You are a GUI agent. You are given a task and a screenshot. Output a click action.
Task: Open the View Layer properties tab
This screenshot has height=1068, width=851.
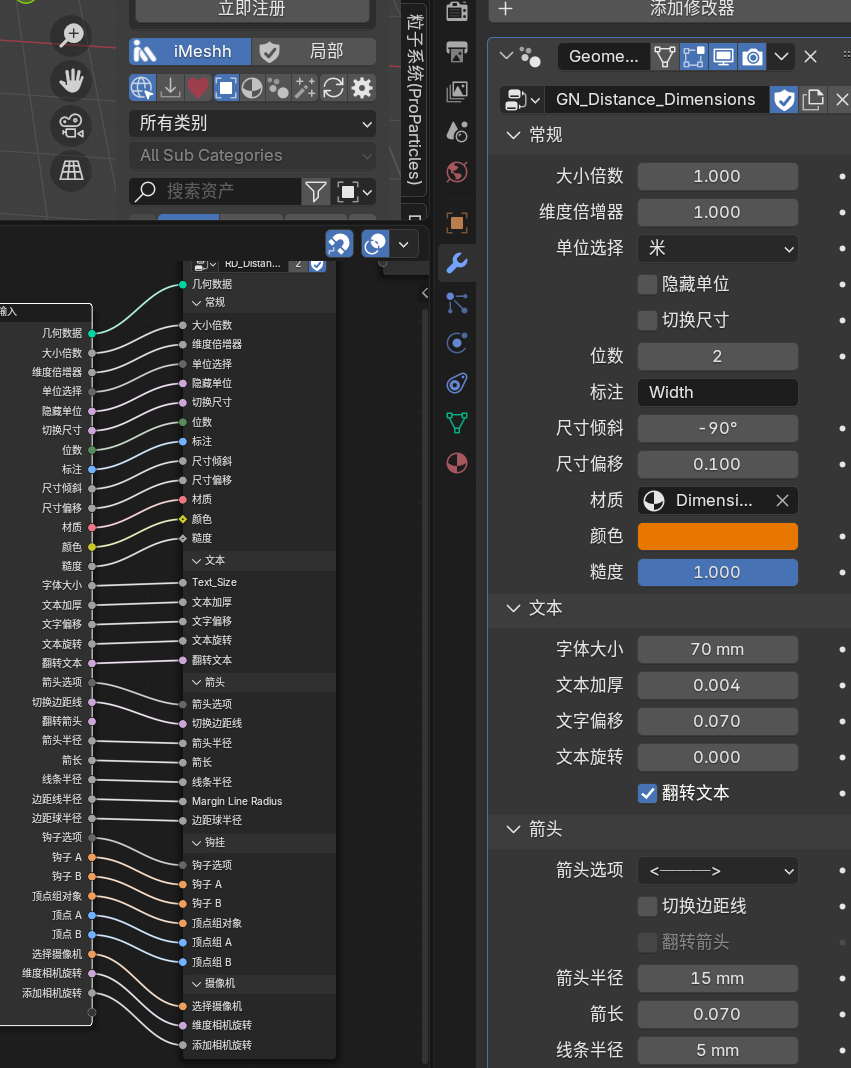(457, 91)
